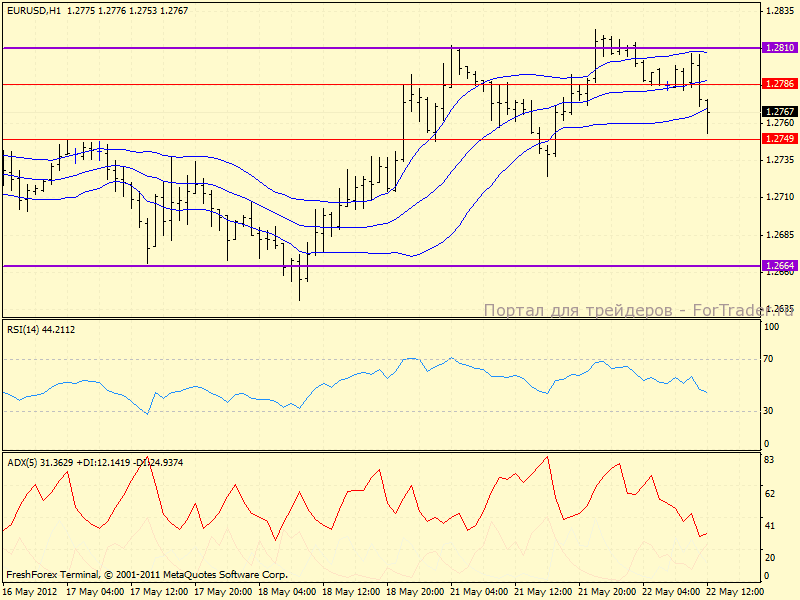
Task: Click the ADX 41 scale value
Action: pos(771,525)
